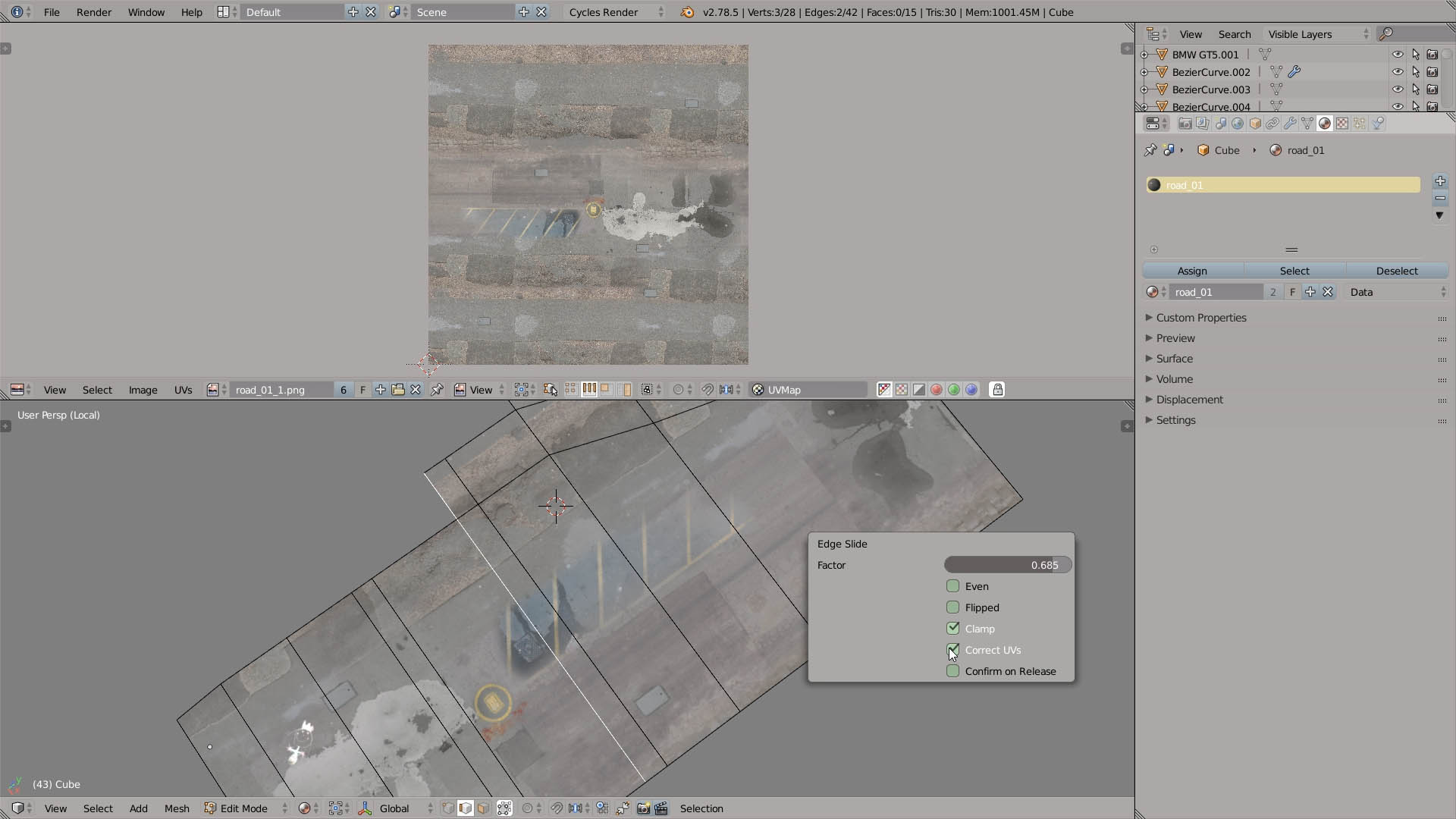
Task: Click the Assign button
Action: tap(1191, 271)
